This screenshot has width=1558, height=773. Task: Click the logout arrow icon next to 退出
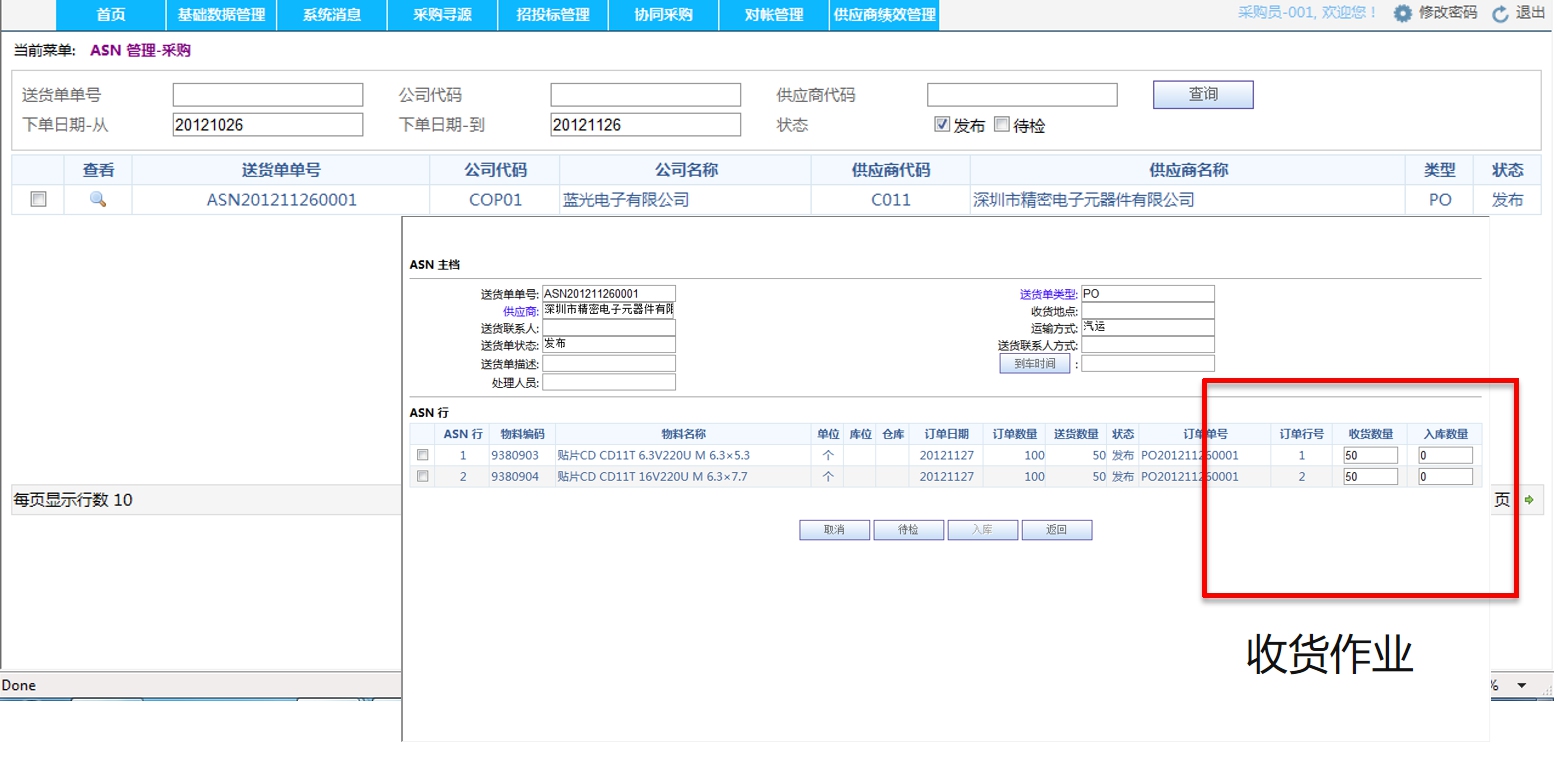(x=1499, y=14)
